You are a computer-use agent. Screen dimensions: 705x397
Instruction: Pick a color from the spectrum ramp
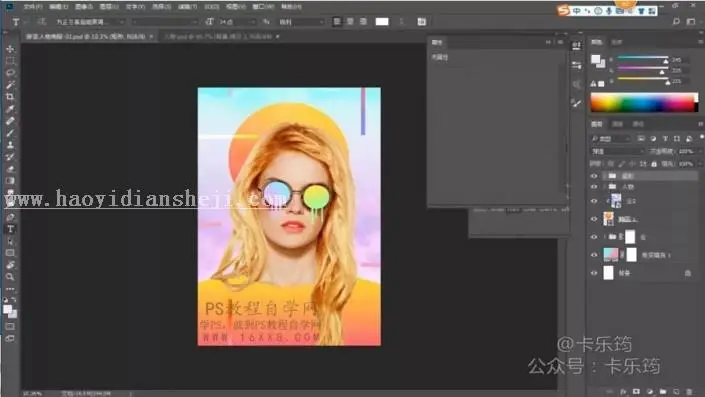tap(644, 103)
